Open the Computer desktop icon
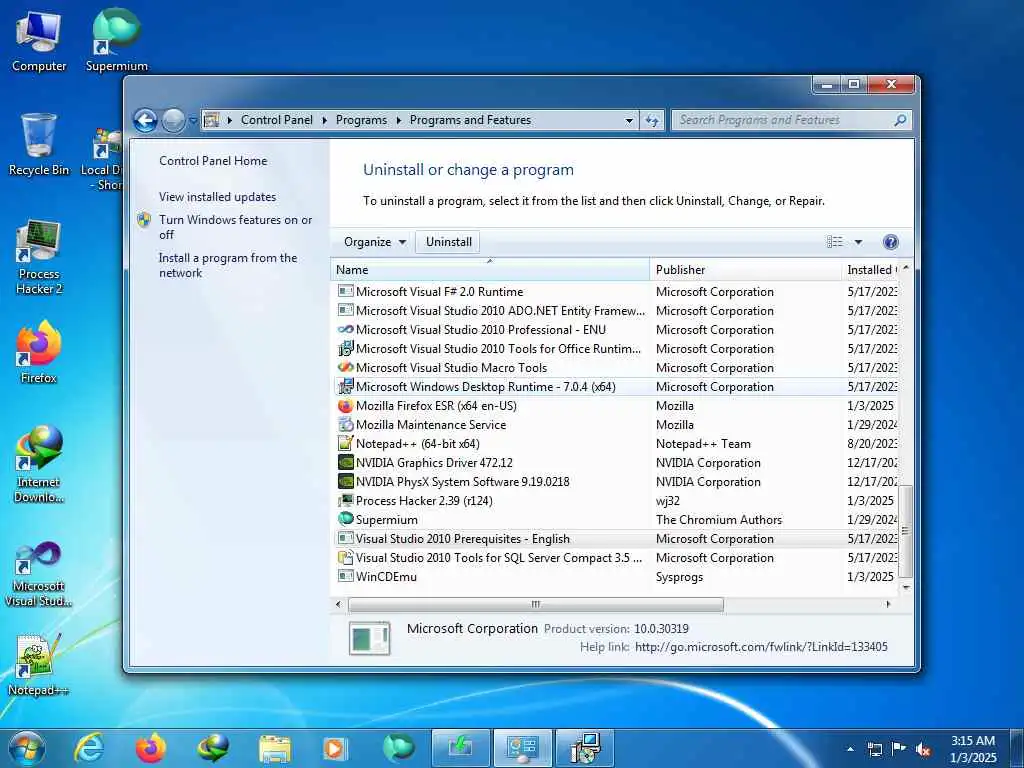This screenshot has height=768, width=1024. (39, 42)
